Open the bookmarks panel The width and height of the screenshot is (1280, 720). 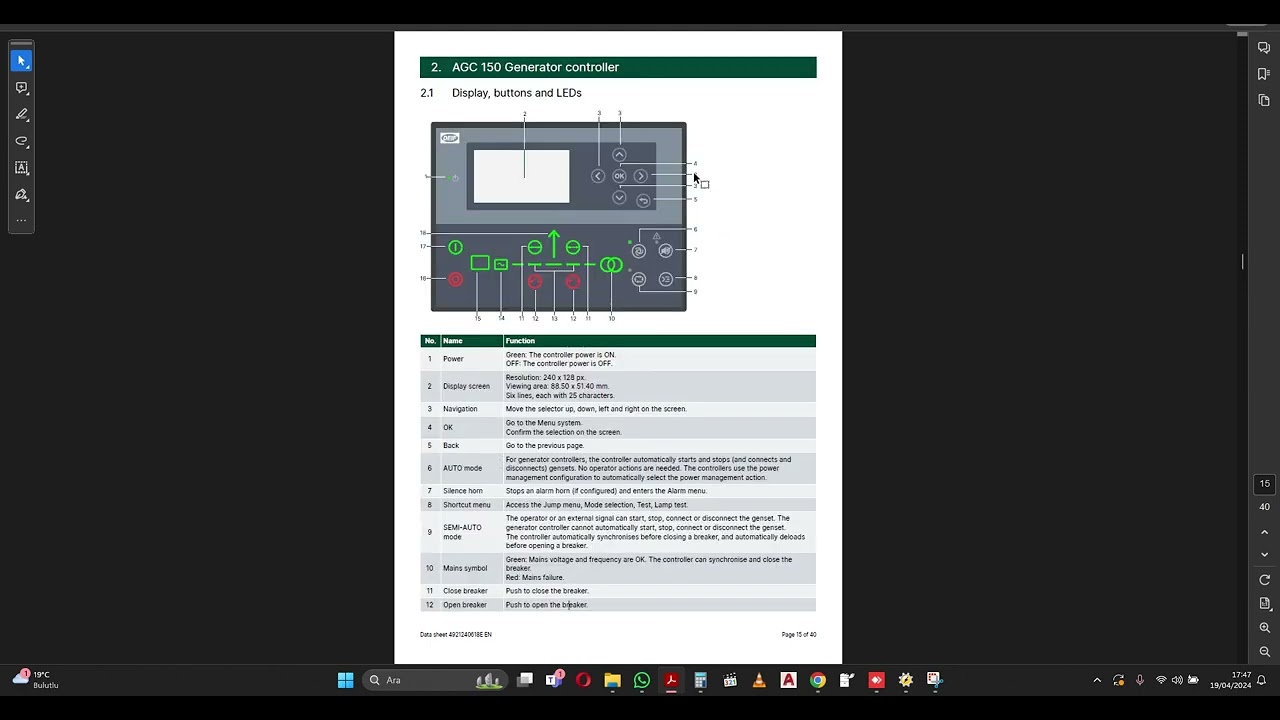click(1264, 74)
